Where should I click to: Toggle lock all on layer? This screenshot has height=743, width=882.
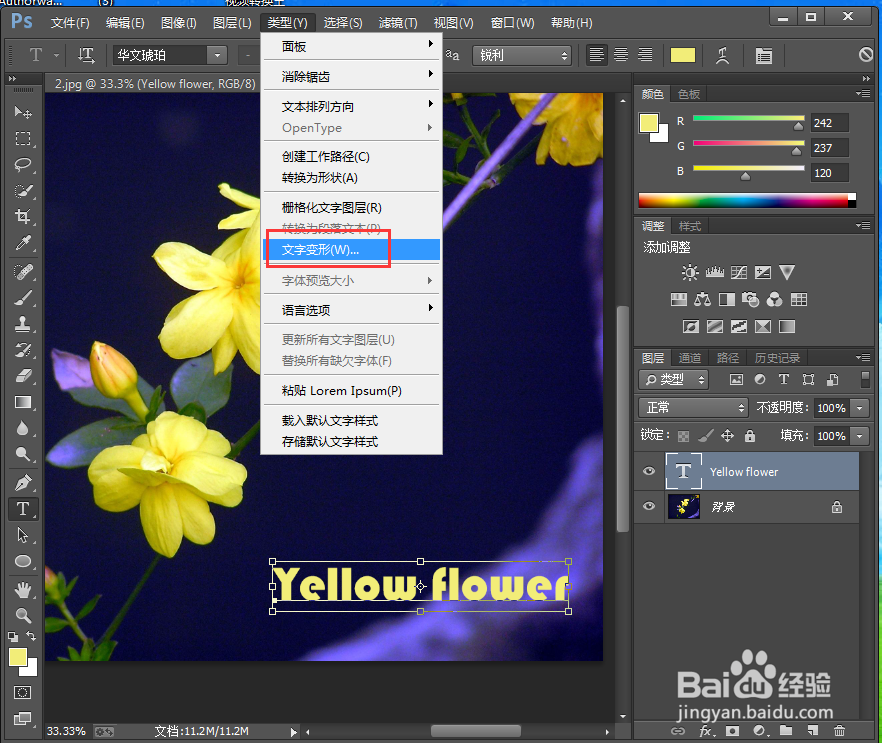click(x=750, y=436)
